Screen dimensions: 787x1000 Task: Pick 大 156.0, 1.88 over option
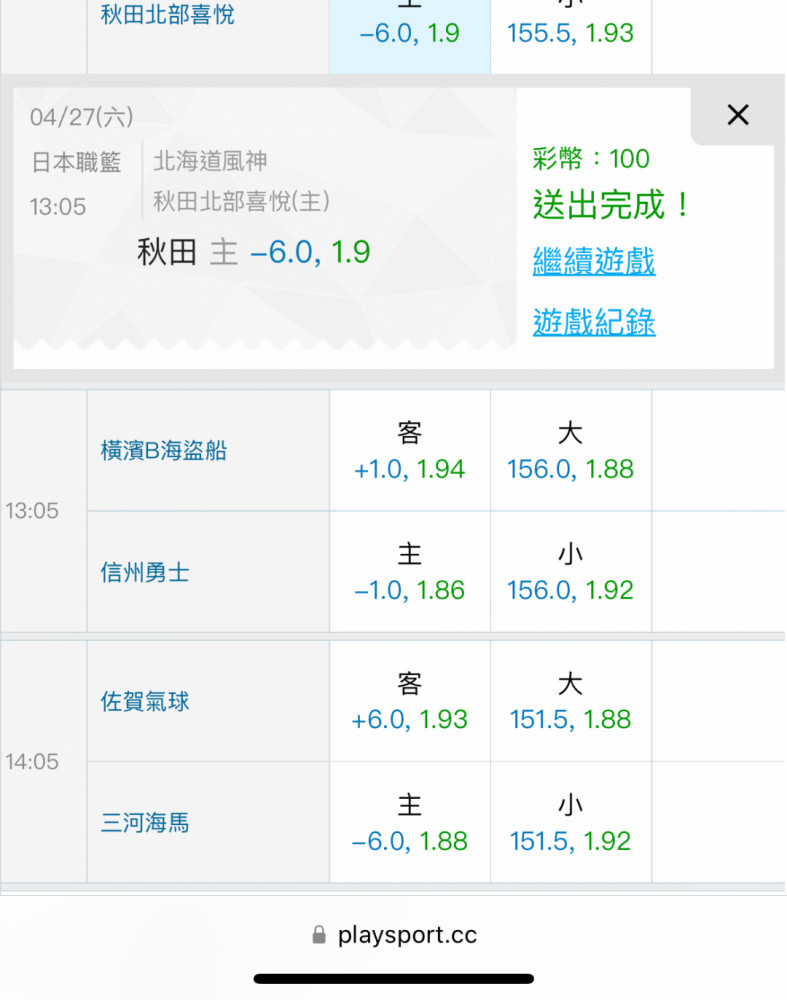point(570,451)
